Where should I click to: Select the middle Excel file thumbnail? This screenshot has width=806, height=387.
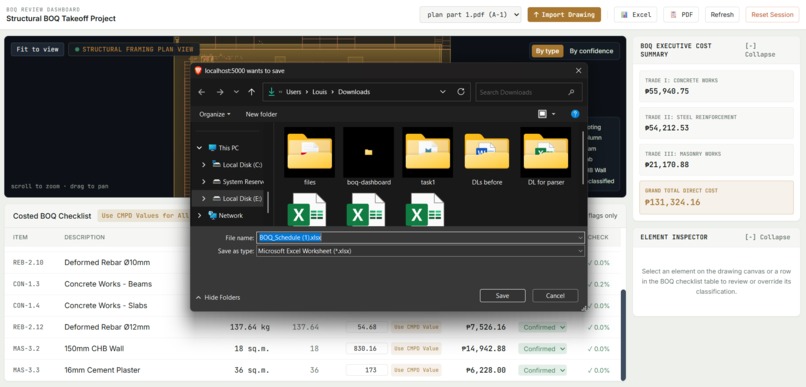[x=365, y=210]
